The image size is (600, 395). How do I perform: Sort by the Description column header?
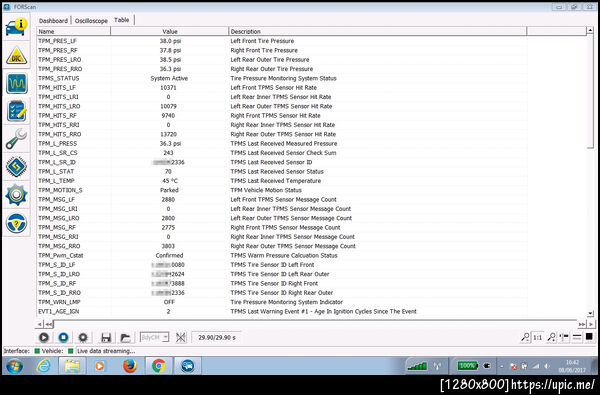[378, 31]
